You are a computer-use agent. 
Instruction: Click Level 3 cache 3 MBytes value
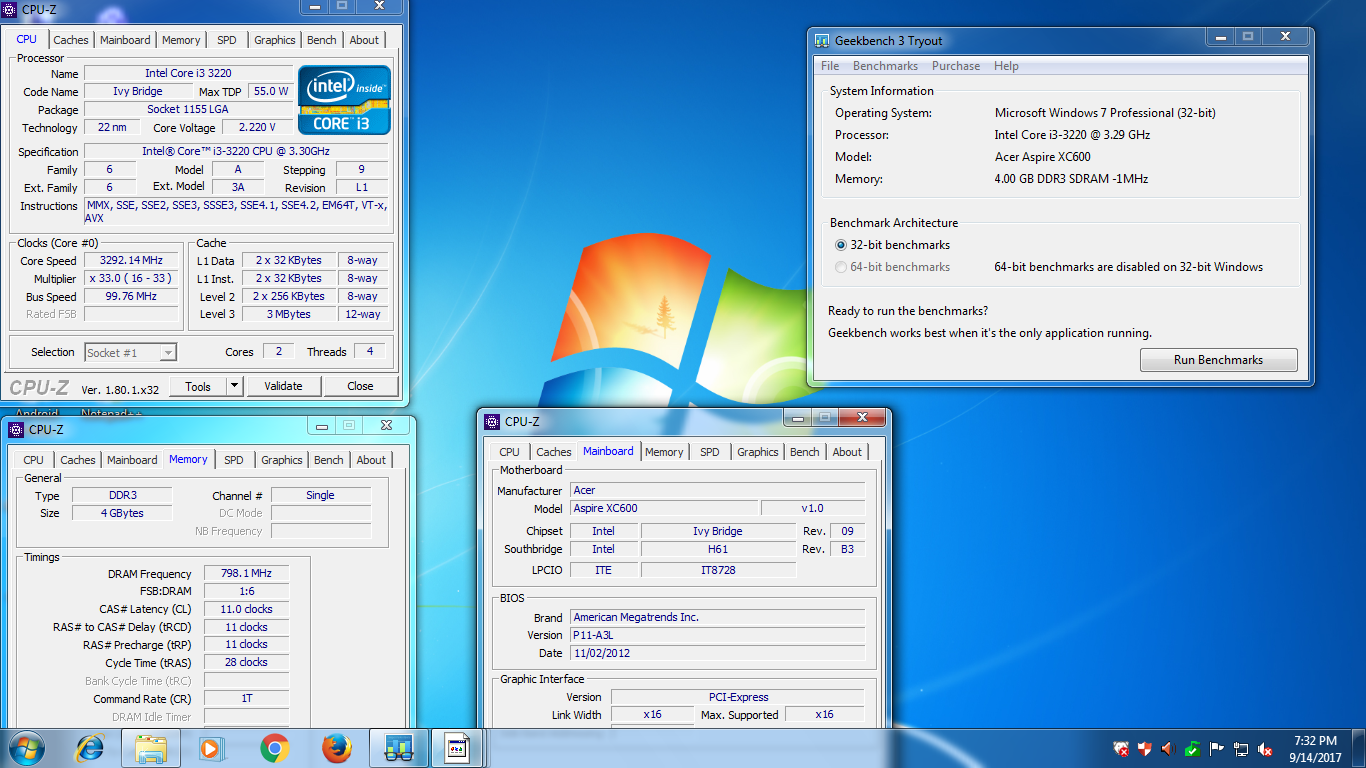coord(289,314)
